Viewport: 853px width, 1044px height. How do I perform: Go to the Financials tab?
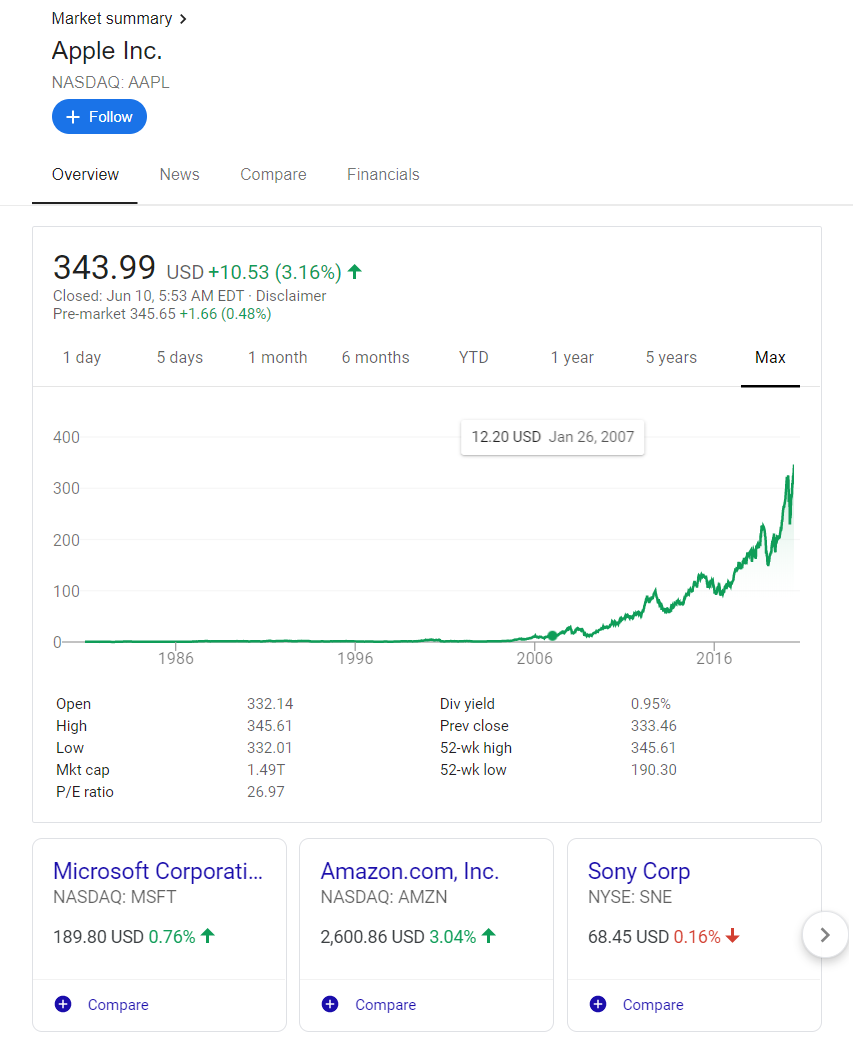click(383, 174)
